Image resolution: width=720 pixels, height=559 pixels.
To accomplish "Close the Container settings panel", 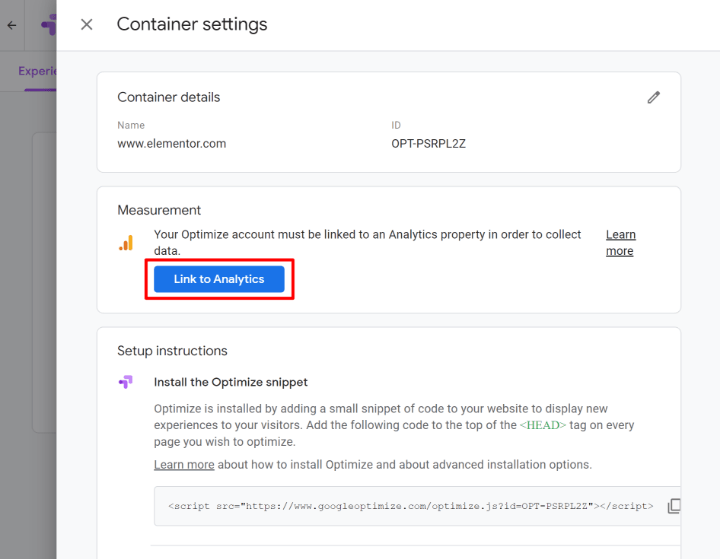I will click(x=87, y=24).
